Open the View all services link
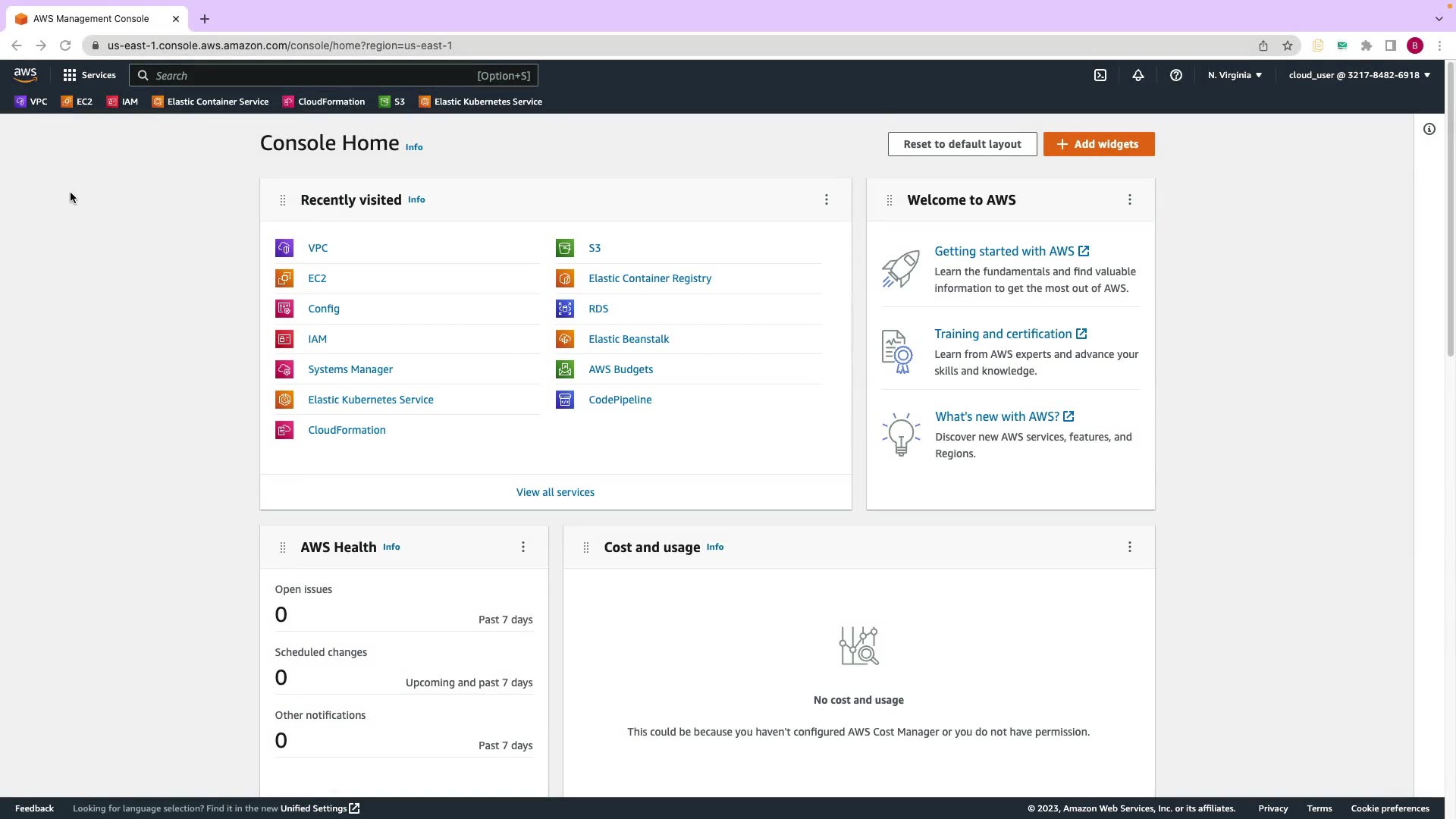The width and height of the screenshot is (1456, 819). click(x=555, y=492)
